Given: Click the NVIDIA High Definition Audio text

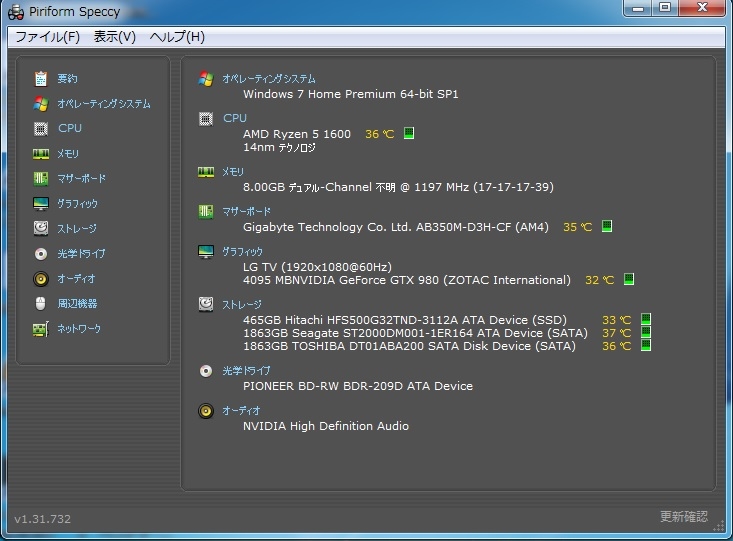Looking at the screenshot, I should (326, 426).
